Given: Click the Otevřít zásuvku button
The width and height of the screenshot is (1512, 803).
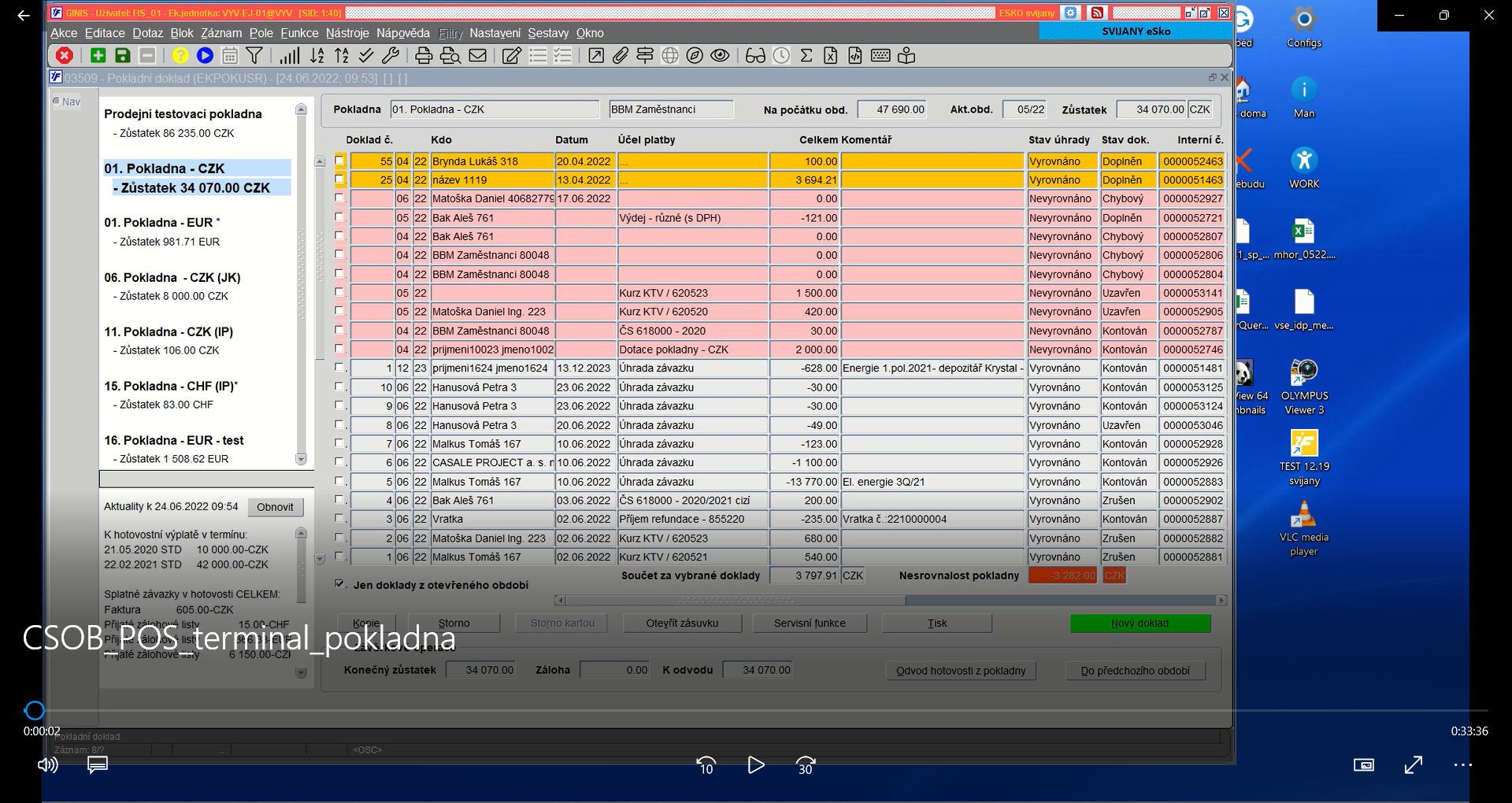Looking at the screenshot, I should (x=682, y=624).
